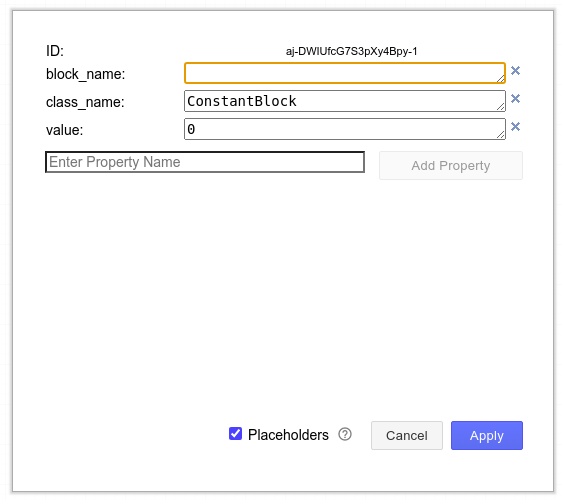Click the block_name: label
Image resolution: width=562 pixels, height=500 pixels.
[x=86, y=74]
